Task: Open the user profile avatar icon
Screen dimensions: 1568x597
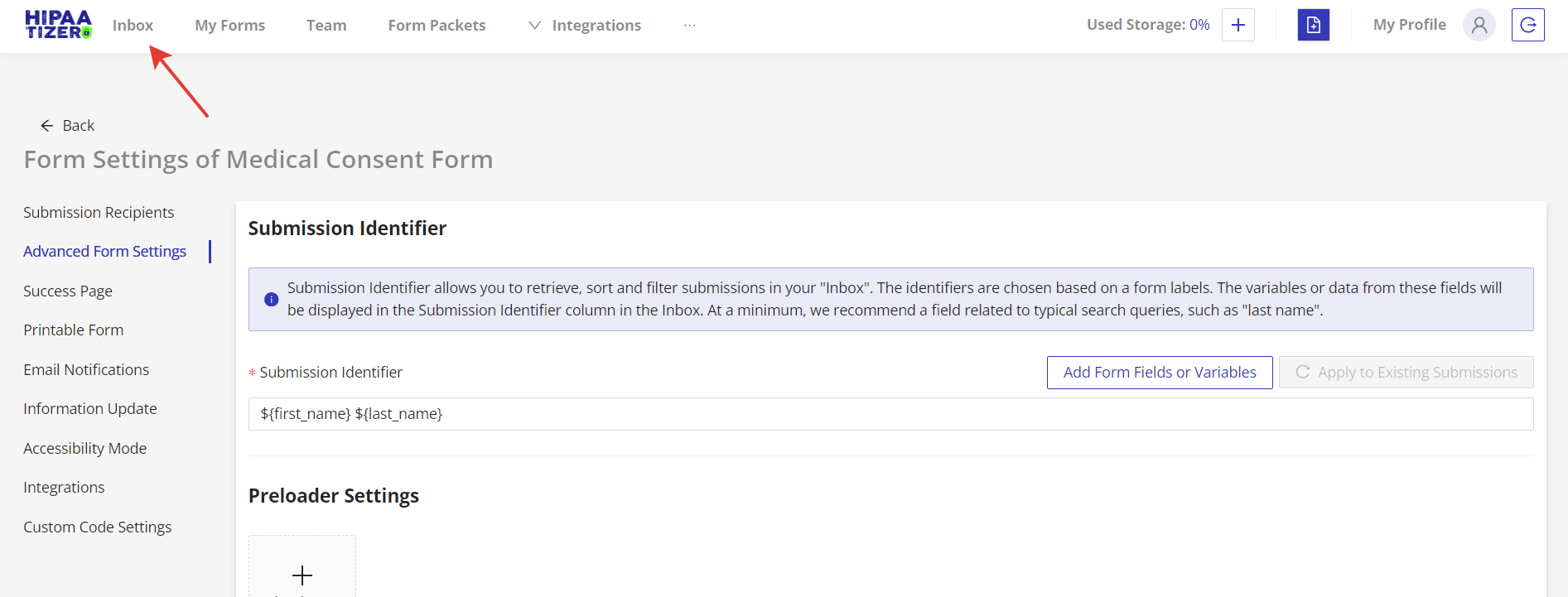Action: pos(1479,25)
